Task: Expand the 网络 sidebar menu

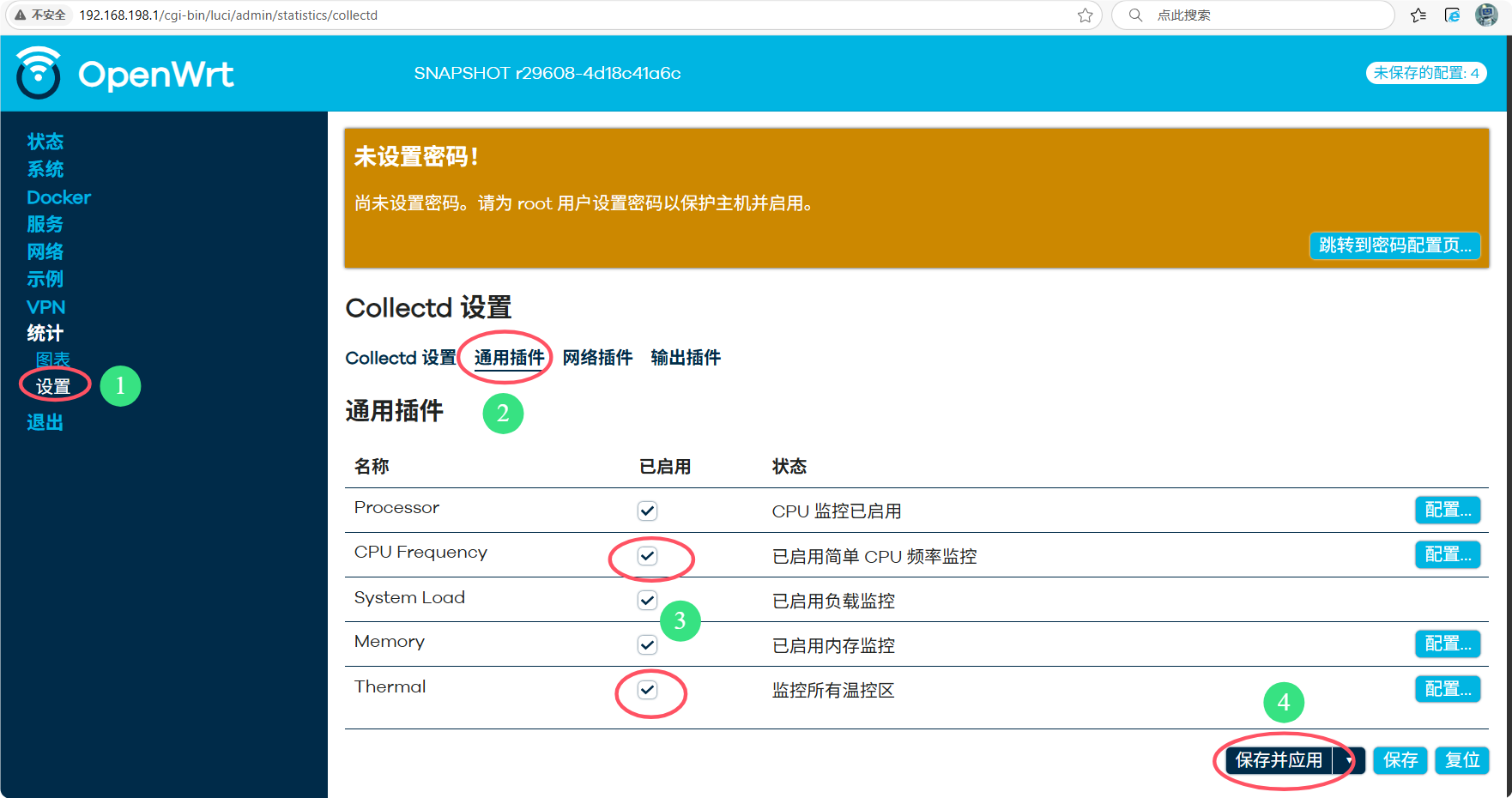Action: pyautogui.click(x=45, y=251)
